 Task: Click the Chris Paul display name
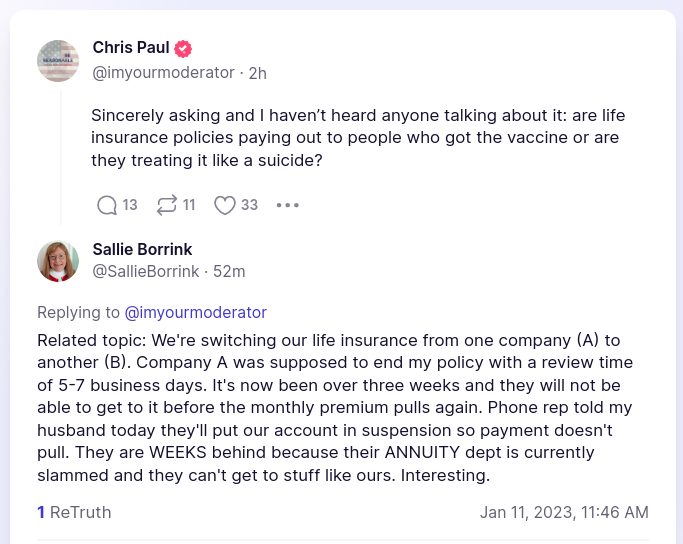[130, 48]
